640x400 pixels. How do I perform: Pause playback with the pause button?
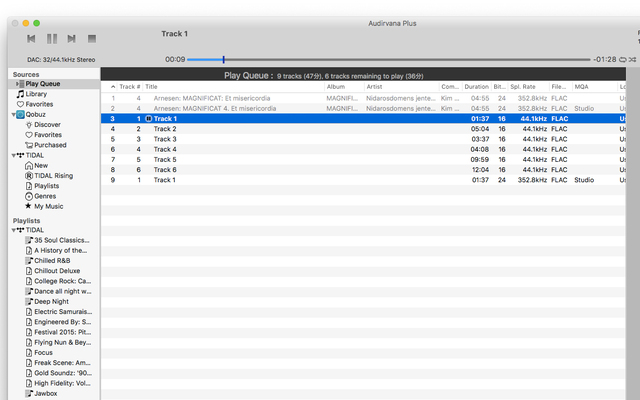51,38
